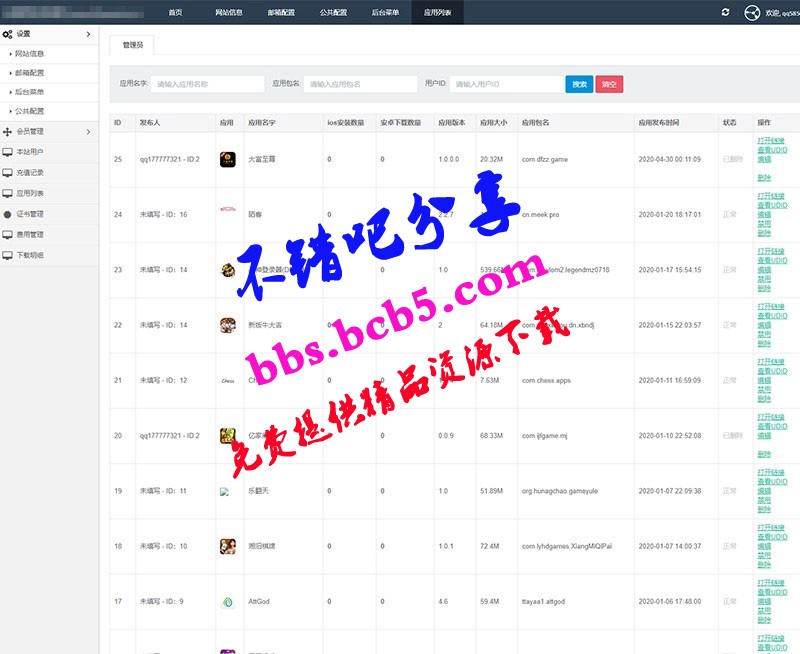This screenshot has width=800, height=654.
Task: Click 查看UDID link for app ID 25
Action: click(771, 150)
